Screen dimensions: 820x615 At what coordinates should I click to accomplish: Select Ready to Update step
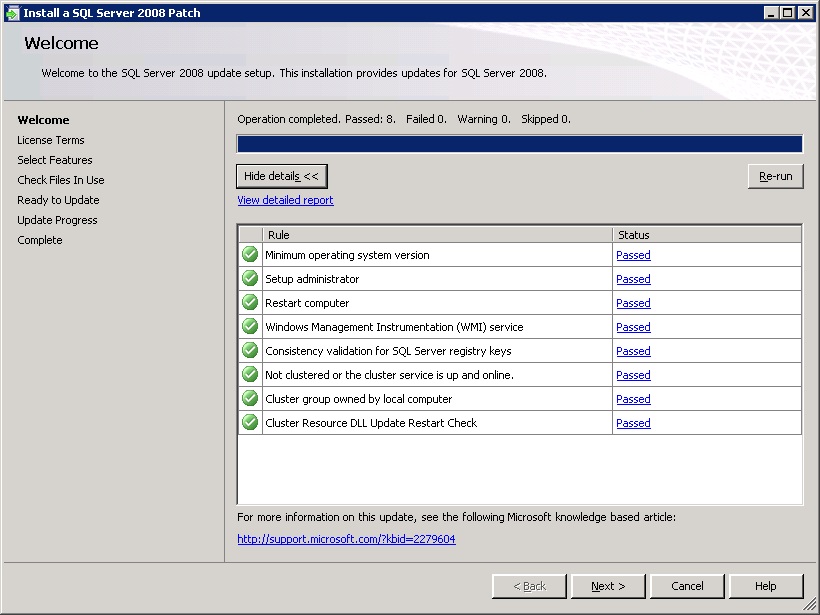click(58, 200)
